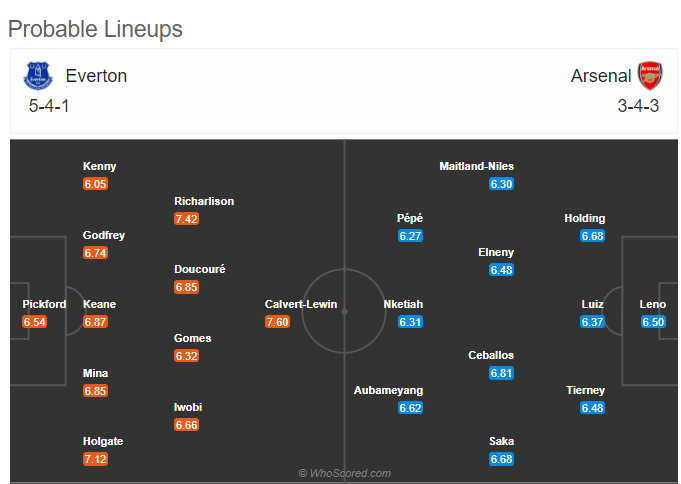Open the Arsenal team name link

tap(601, 76)
